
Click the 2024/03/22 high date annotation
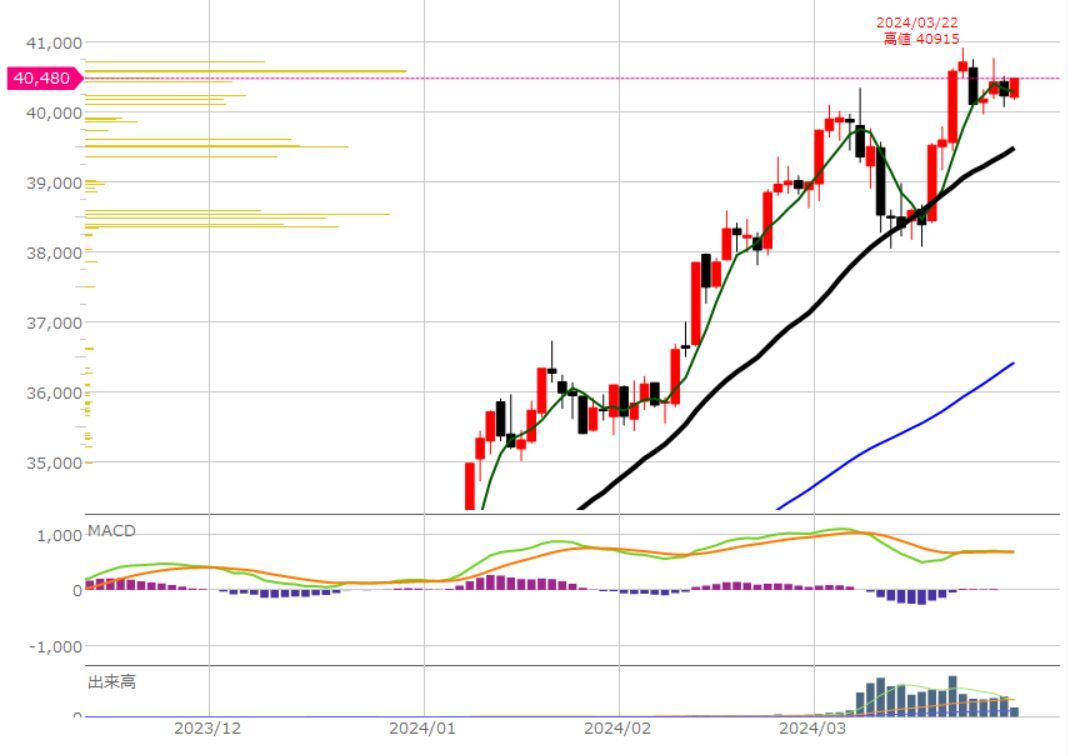coord(917,23)
